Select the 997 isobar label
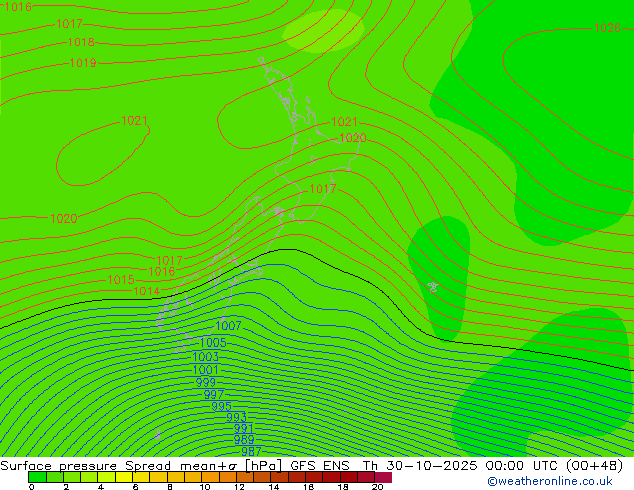This screenshot has height=490, width=634. [x=214, y=394]
